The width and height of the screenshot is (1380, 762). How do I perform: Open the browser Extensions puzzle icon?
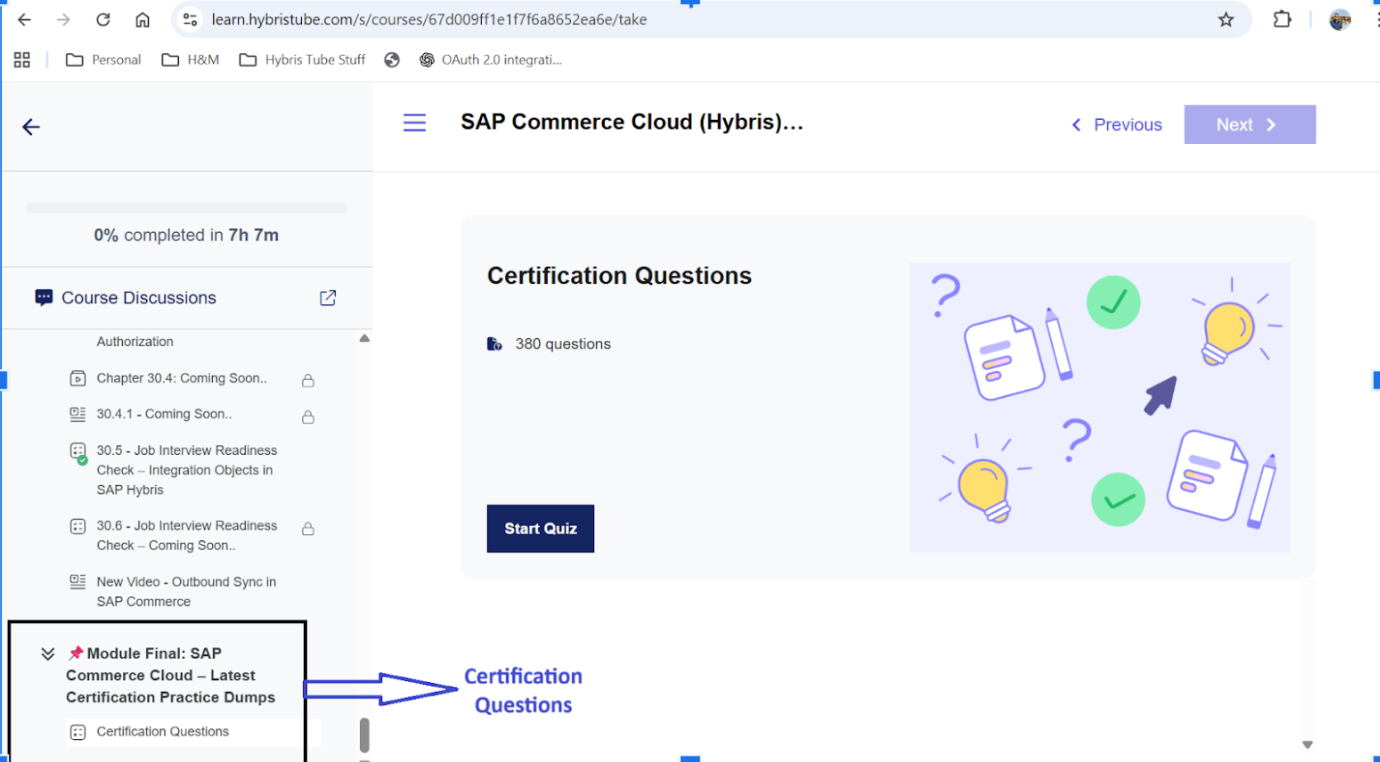tap(1282, 19)
